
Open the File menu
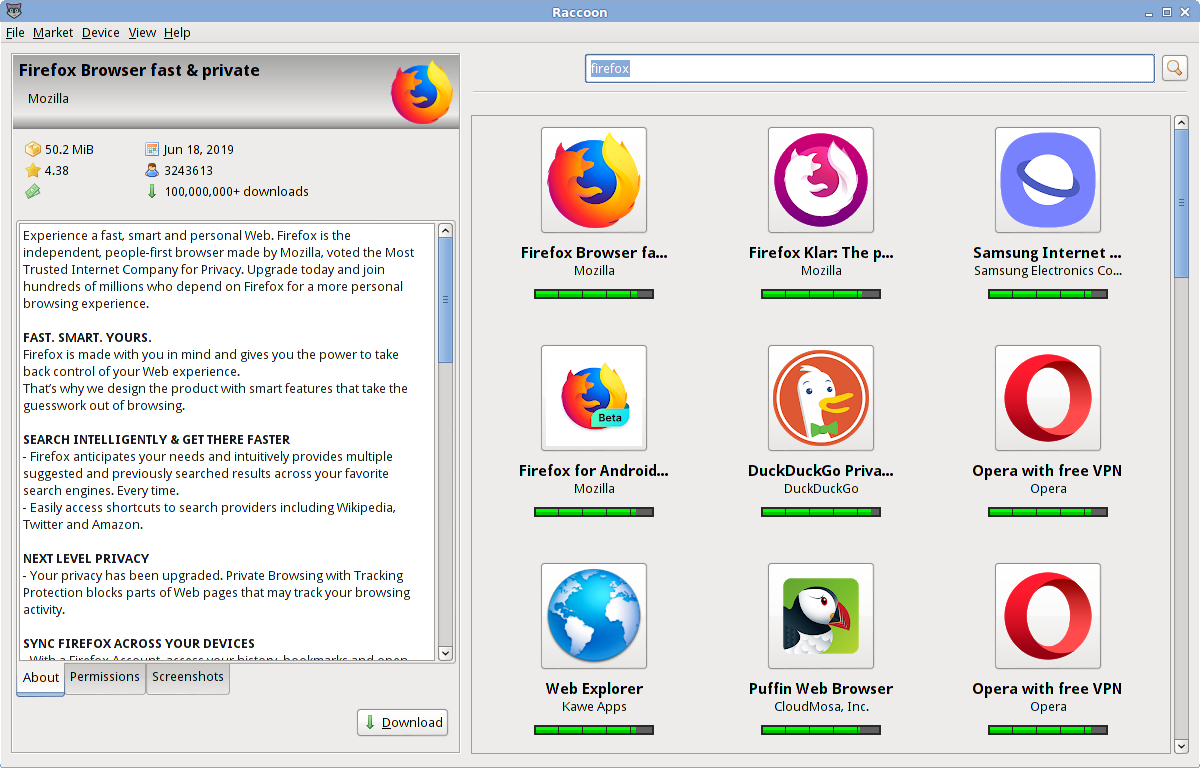click(x=15, y=33)
